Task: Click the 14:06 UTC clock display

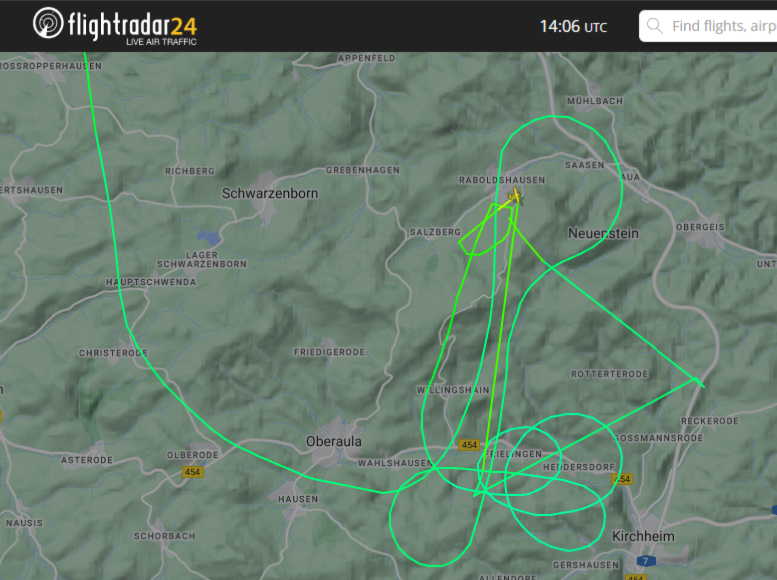Action: click(573, 26)
